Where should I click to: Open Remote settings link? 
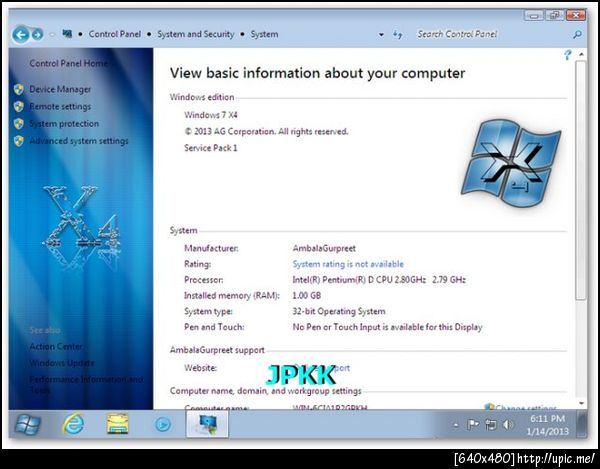(60, 106)
